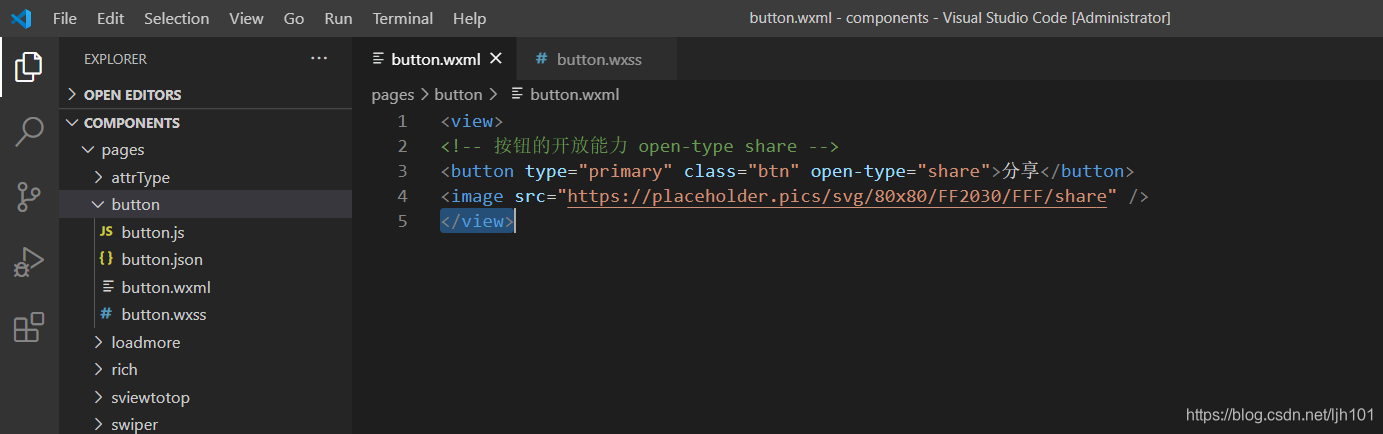Collapse the pages folder
This screenshot has height=434, width=1383.
pos(88,150)
